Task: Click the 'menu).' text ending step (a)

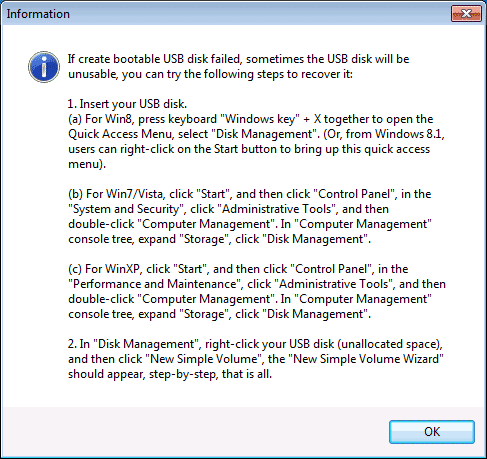Action: click(x=87, y=164)
